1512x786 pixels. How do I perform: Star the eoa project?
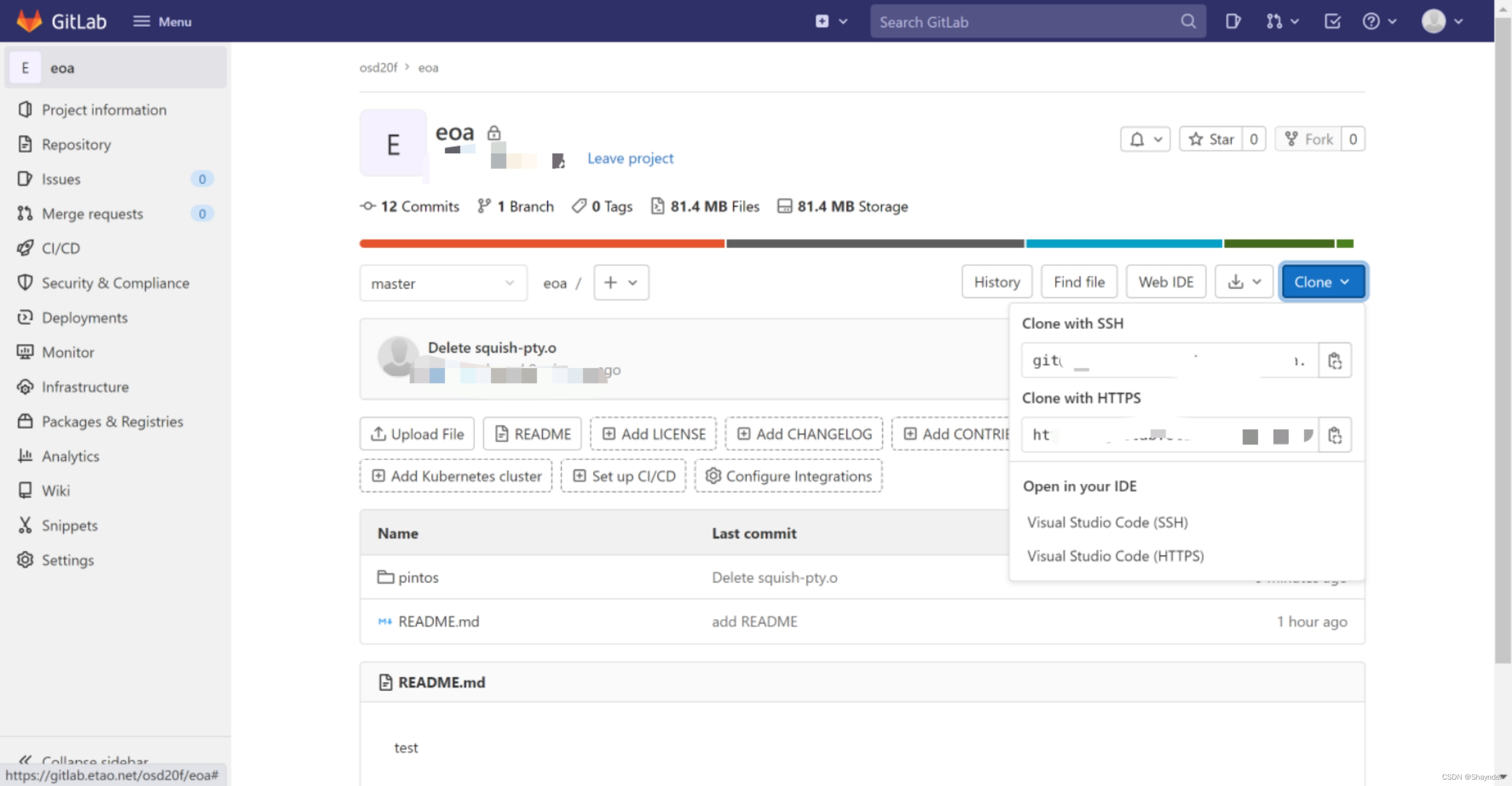(1212, 139)
